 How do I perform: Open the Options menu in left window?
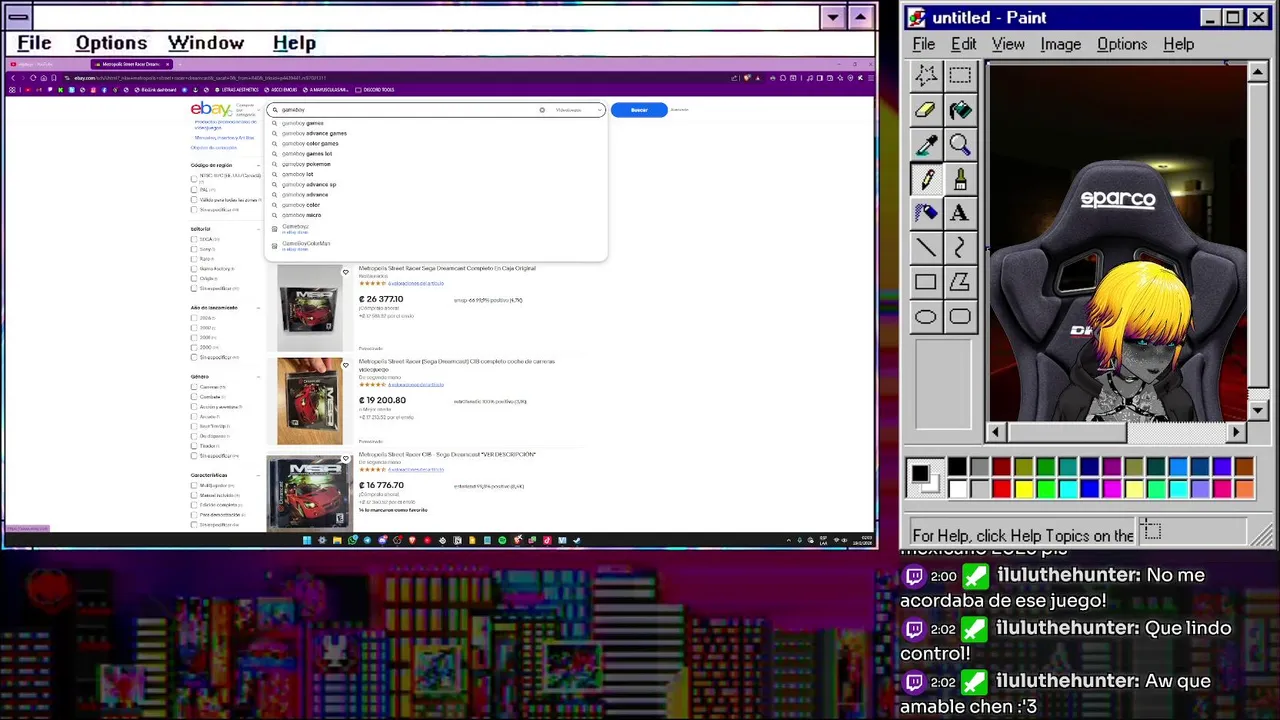pyautogui.click(x=111, y=43)
